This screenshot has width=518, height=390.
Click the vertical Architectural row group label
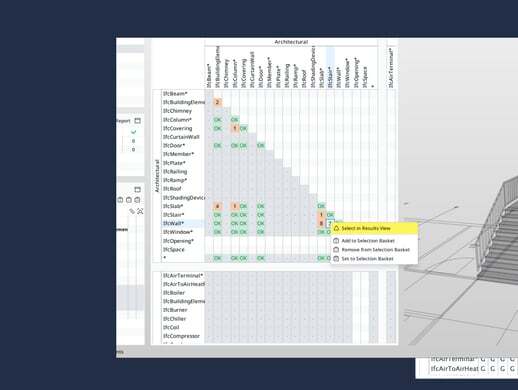[x=157, y=176]
